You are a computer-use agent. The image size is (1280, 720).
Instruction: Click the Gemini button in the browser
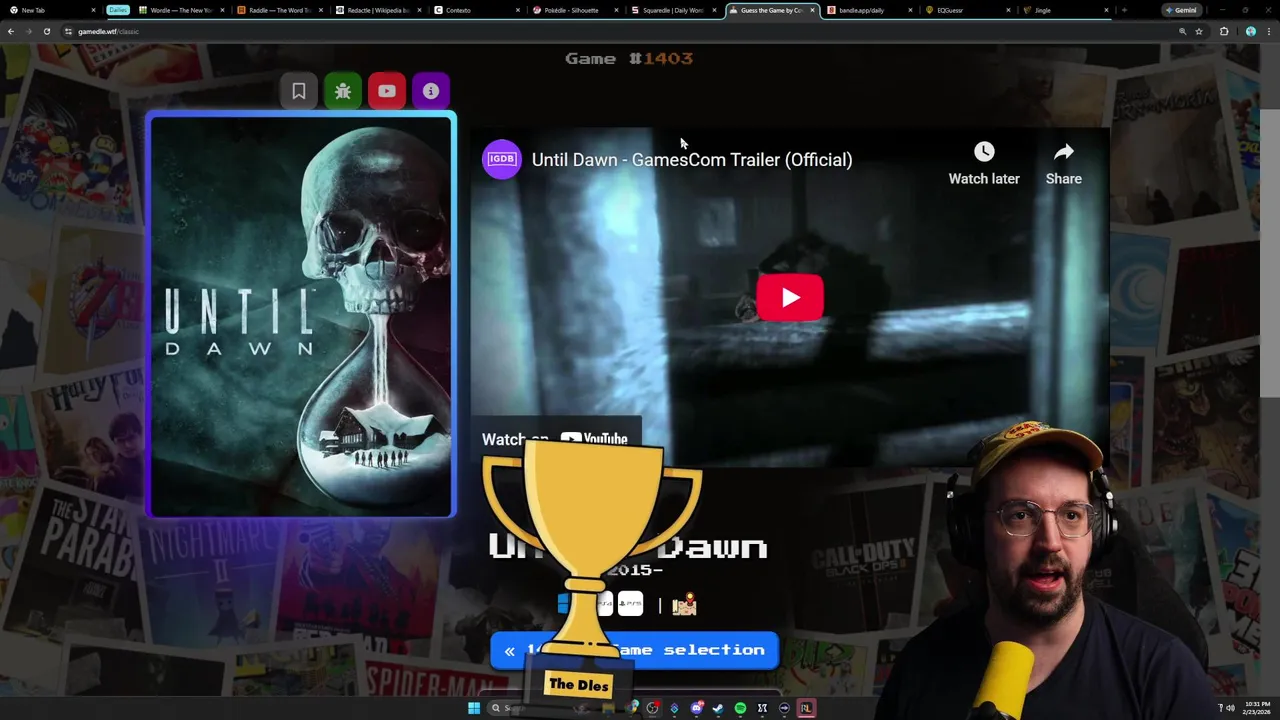[1180, 10]
